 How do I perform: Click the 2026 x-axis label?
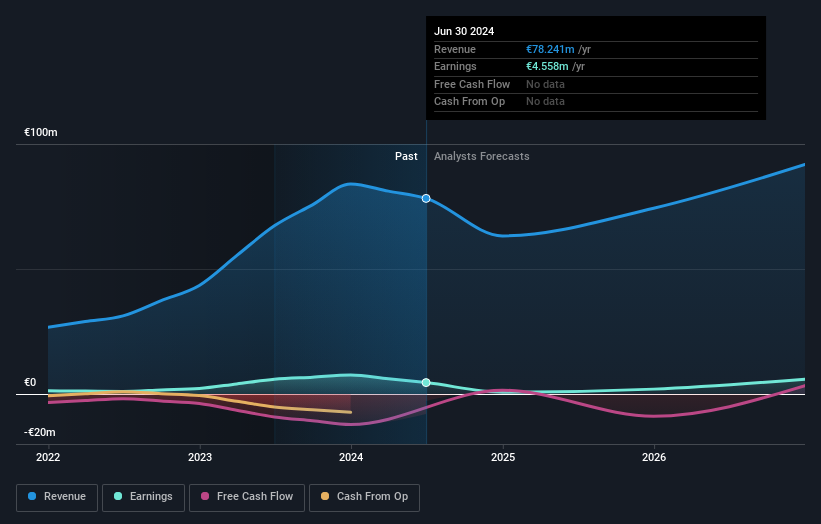[654, 457]
